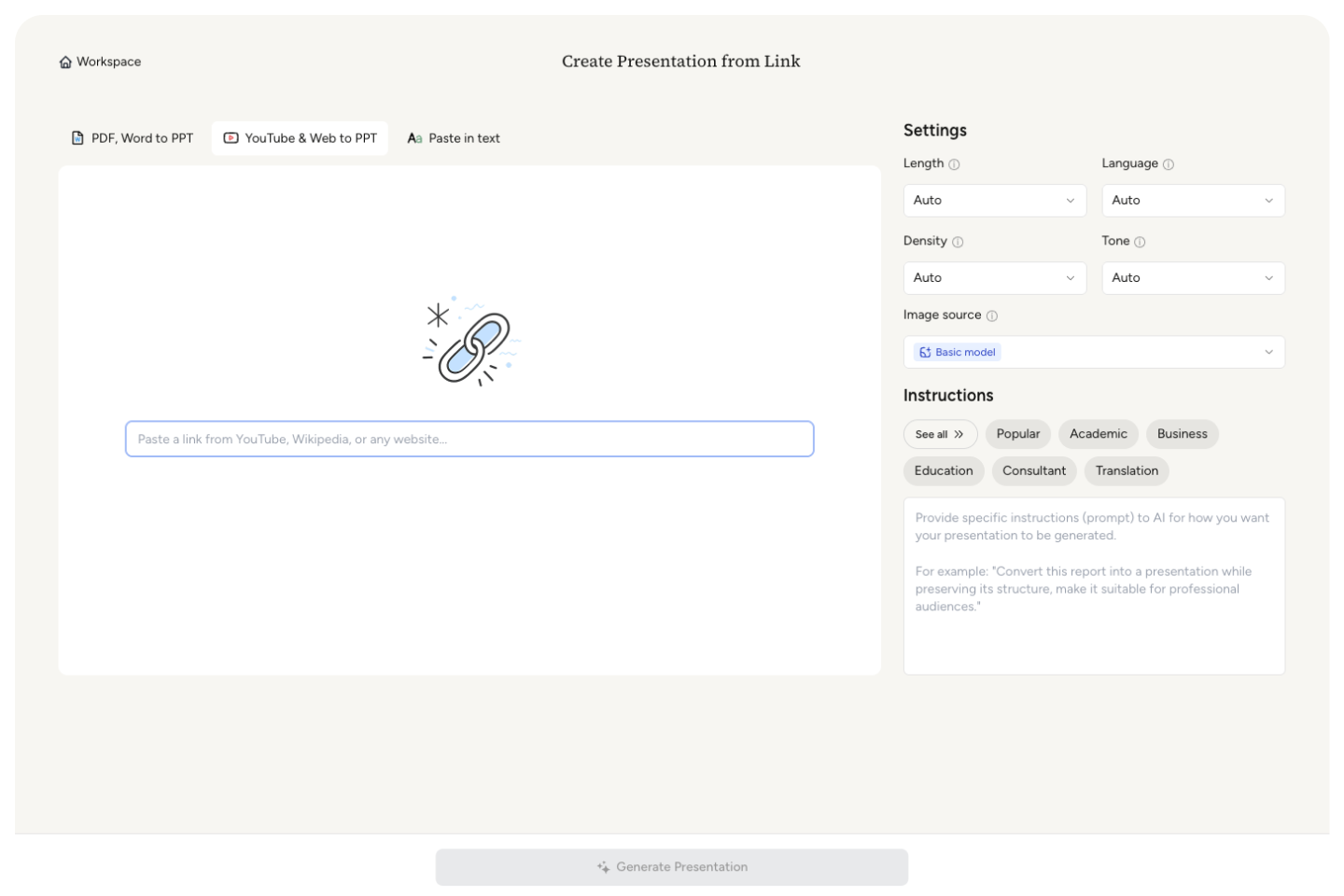This screenshot has width=1344, height=896.
Task: Click the Workspace home icon
Action: pyautogui.click(x=65, y=63)
